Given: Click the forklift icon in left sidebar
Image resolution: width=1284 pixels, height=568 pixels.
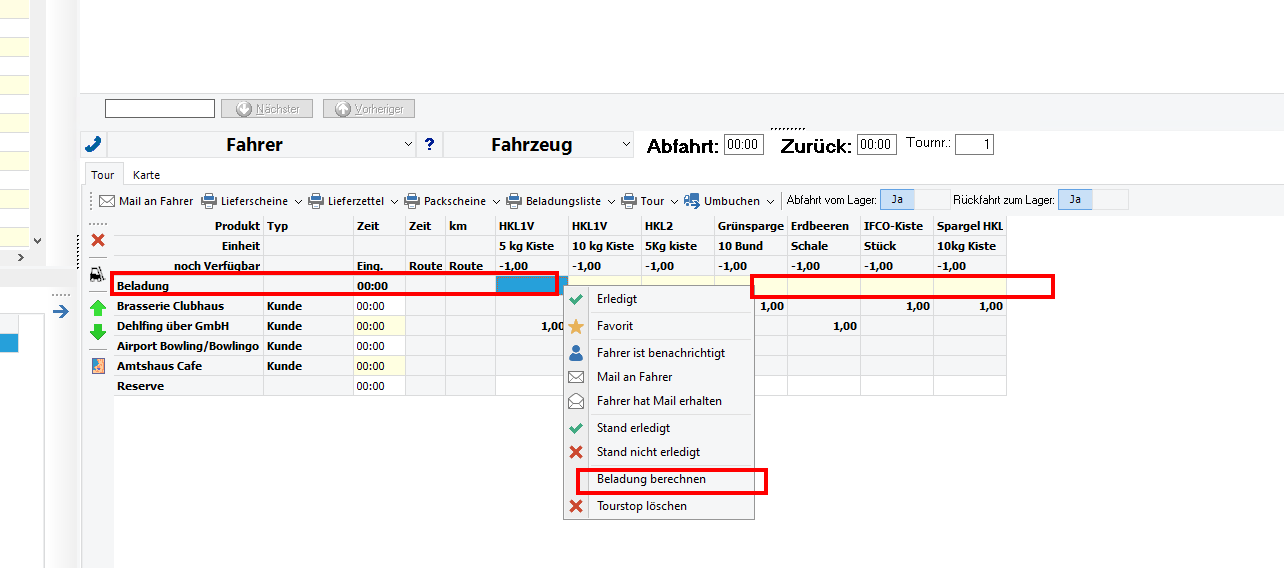Looking at the screenshot, I should [x=98, y=273].
